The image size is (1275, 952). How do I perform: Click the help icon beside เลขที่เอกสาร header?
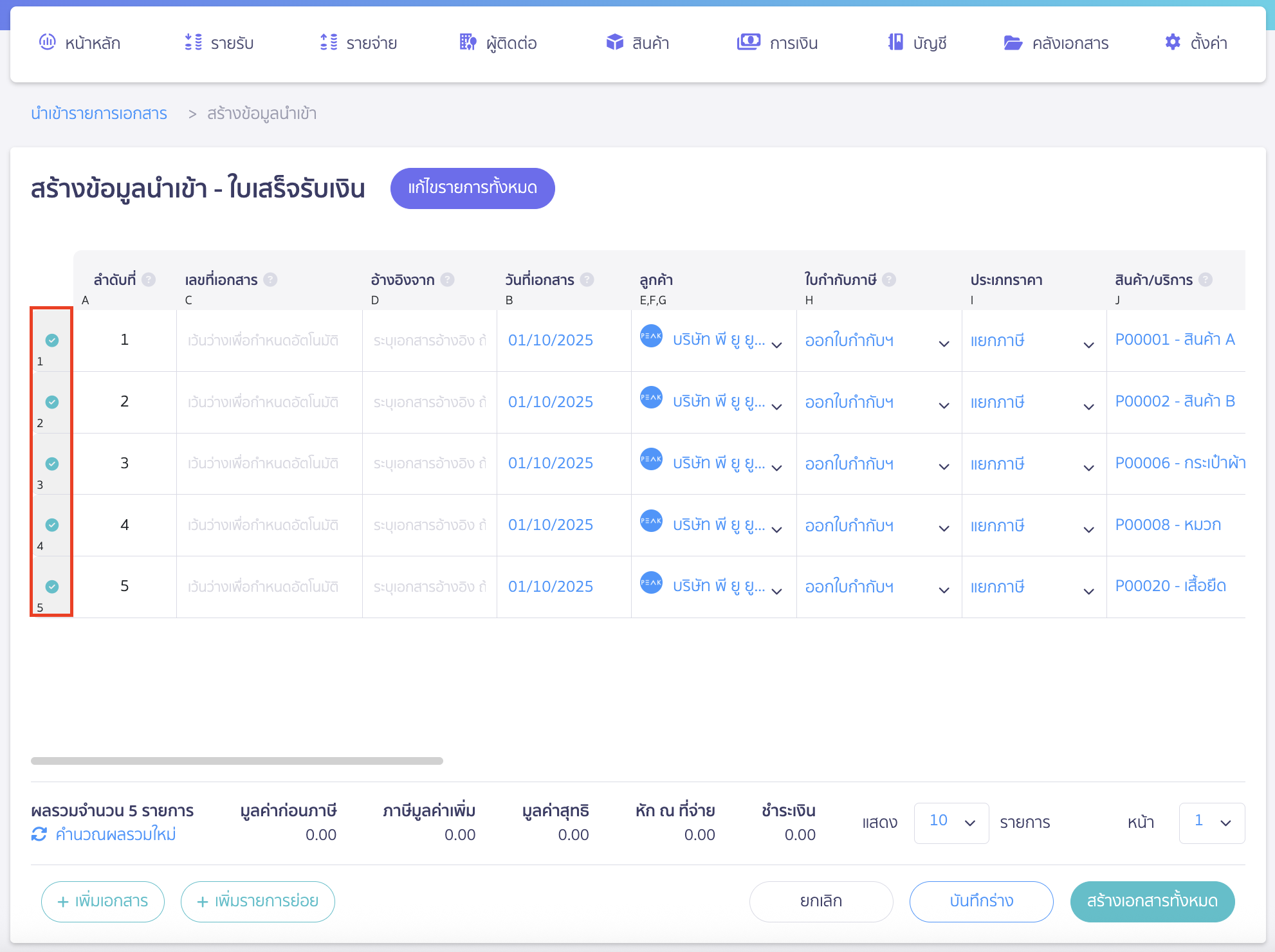tap(271, 280)
